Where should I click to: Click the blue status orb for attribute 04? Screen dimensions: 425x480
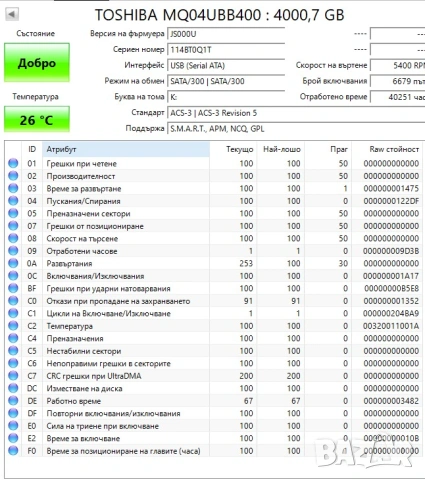coord(13,201)
